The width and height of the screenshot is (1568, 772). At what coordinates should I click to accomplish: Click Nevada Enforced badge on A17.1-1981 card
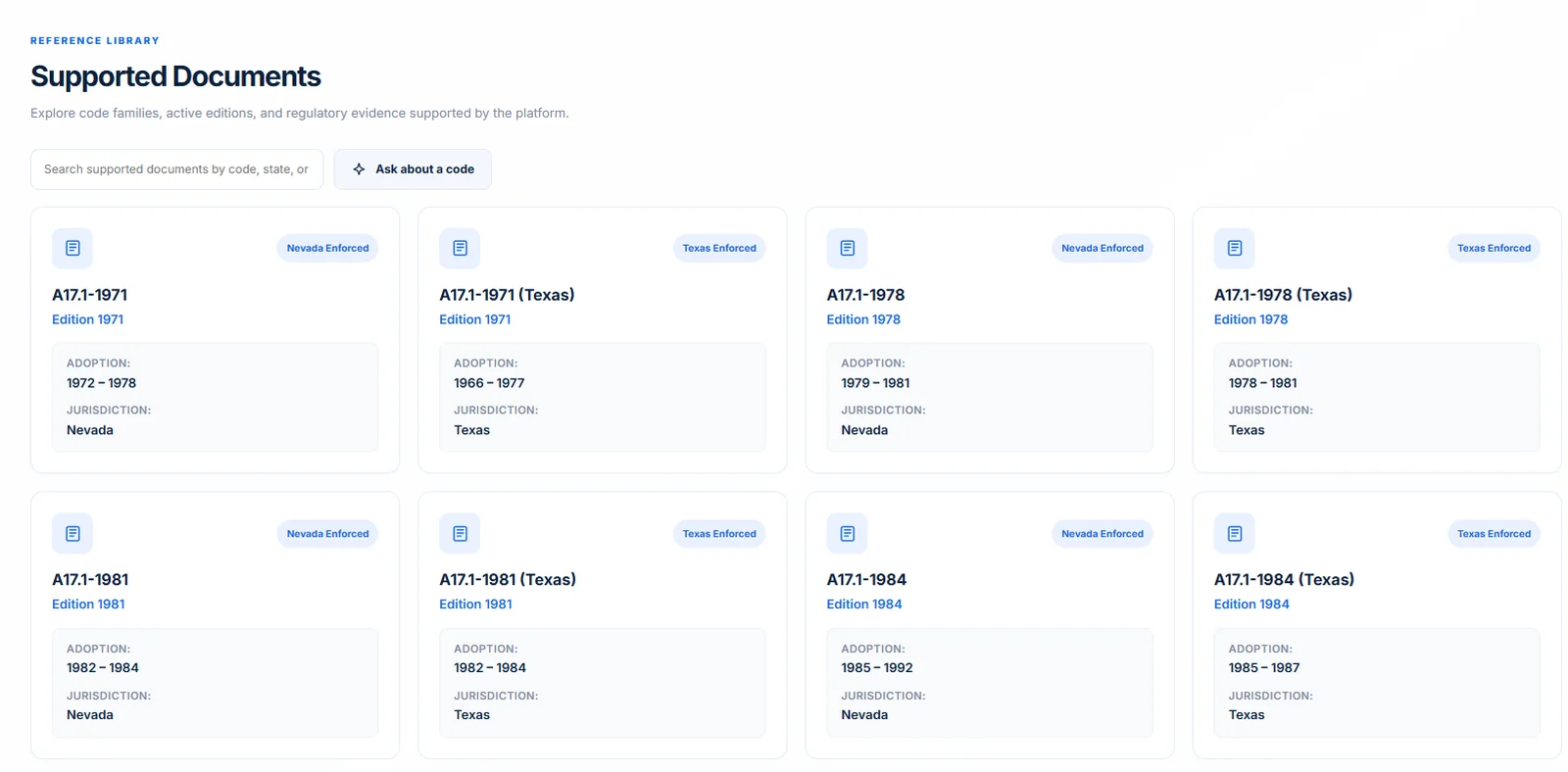327,534
